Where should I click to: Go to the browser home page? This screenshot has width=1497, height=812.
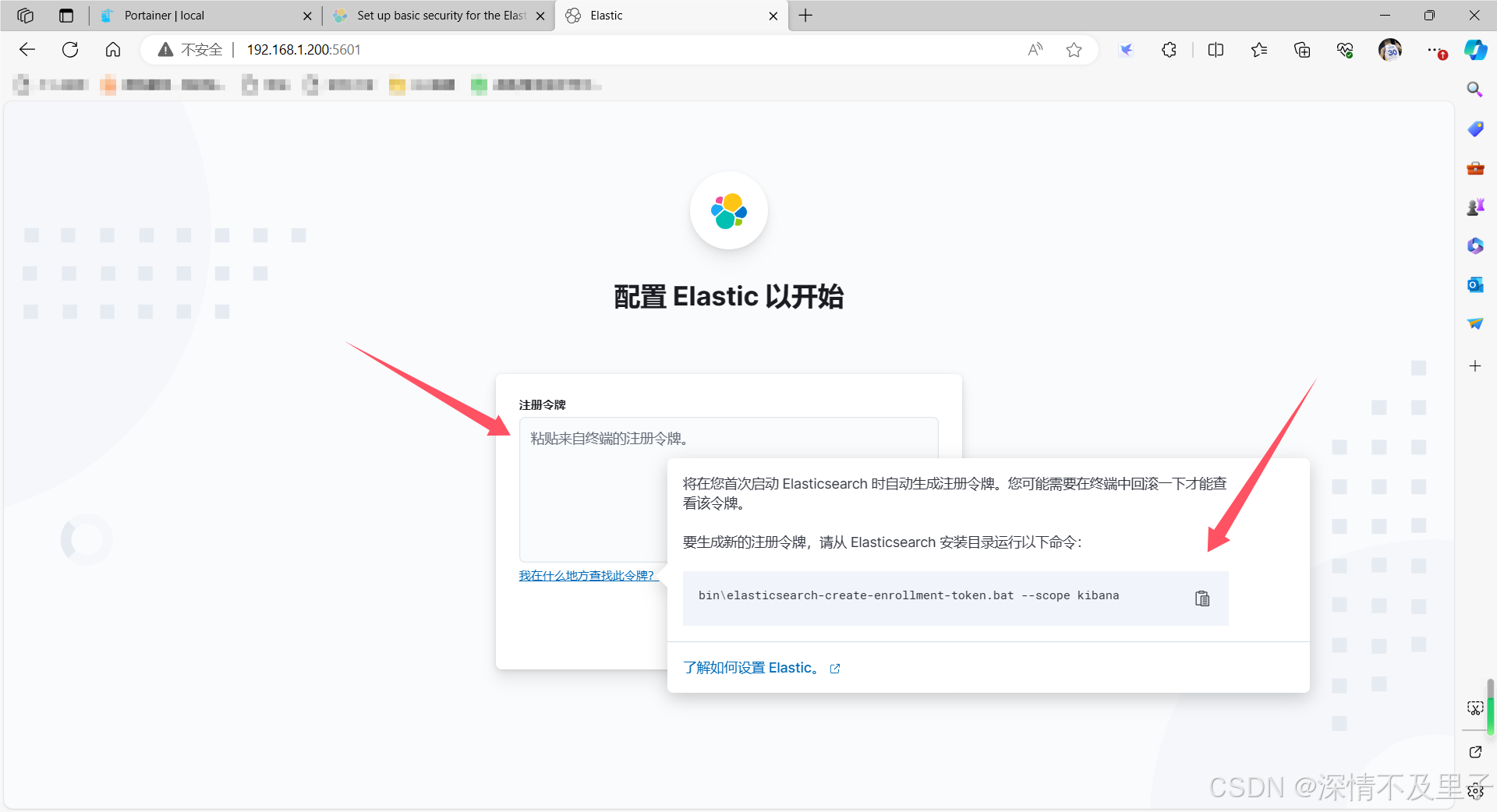113,50
